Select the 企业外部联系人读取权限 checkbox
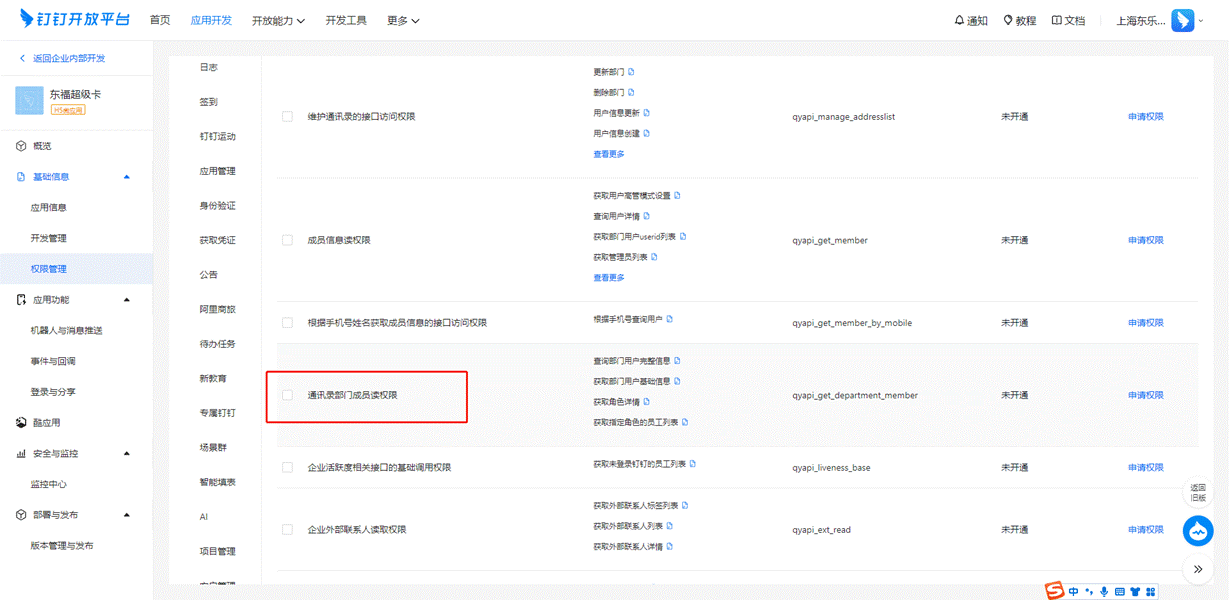 click(288, 530)
